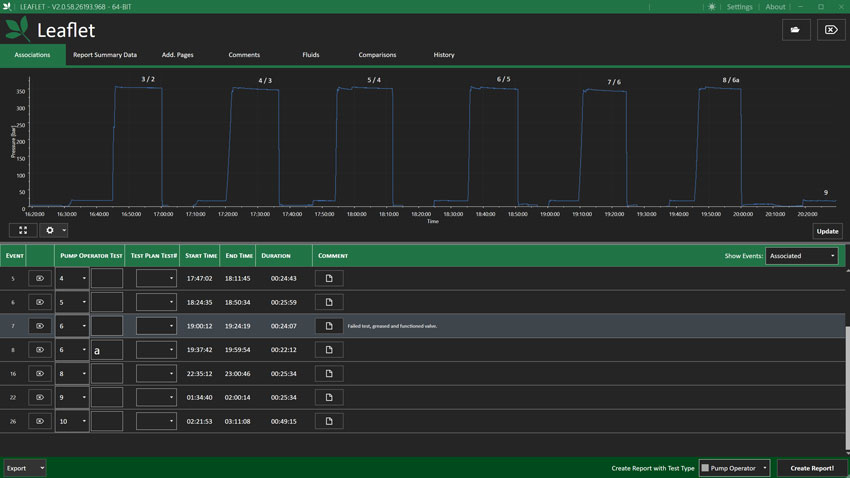Click the suffix input field containing 'a'

107,350
